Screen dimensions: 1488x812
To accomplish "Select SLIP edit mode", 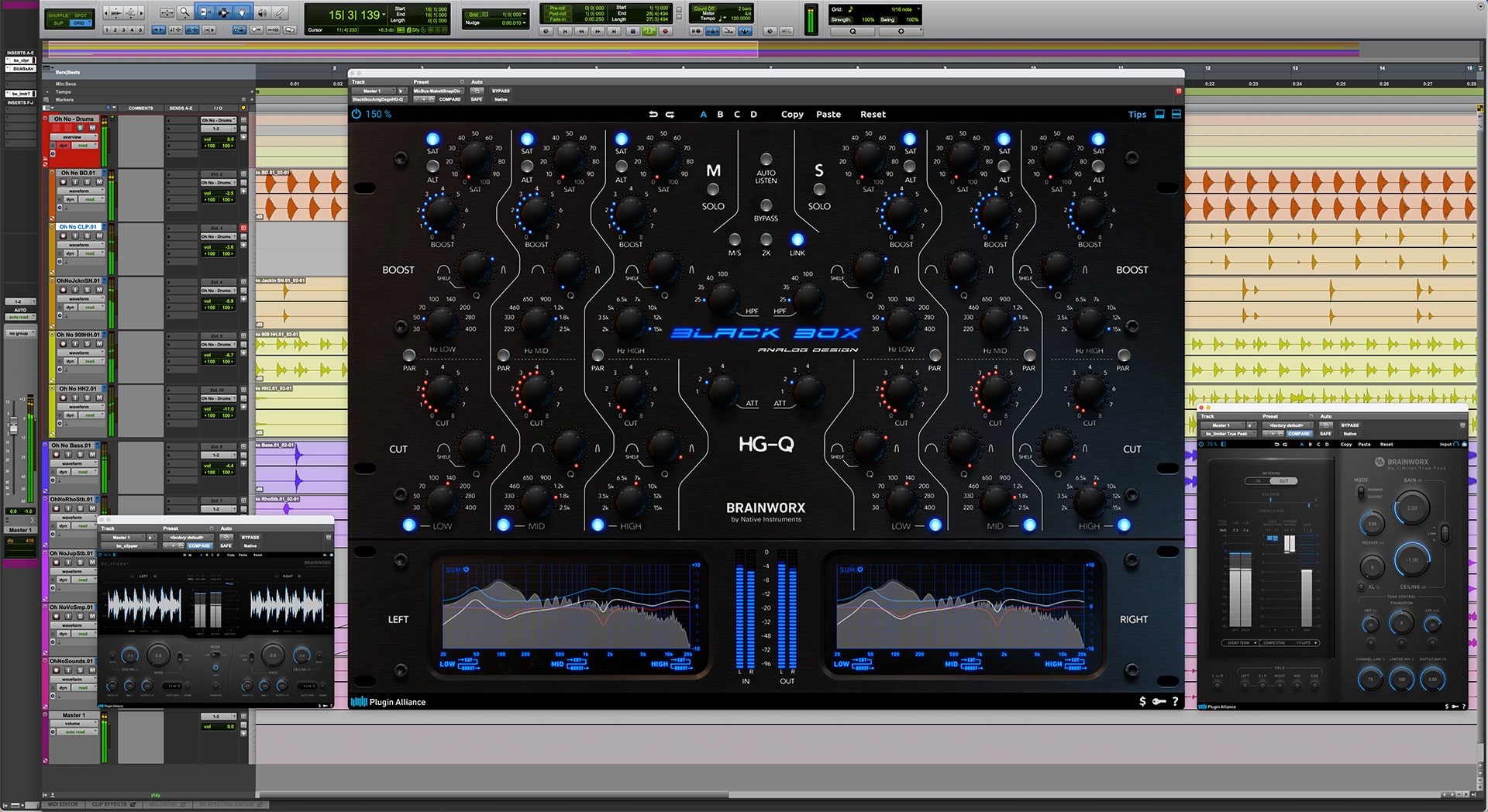I will [x=58, y=23].
